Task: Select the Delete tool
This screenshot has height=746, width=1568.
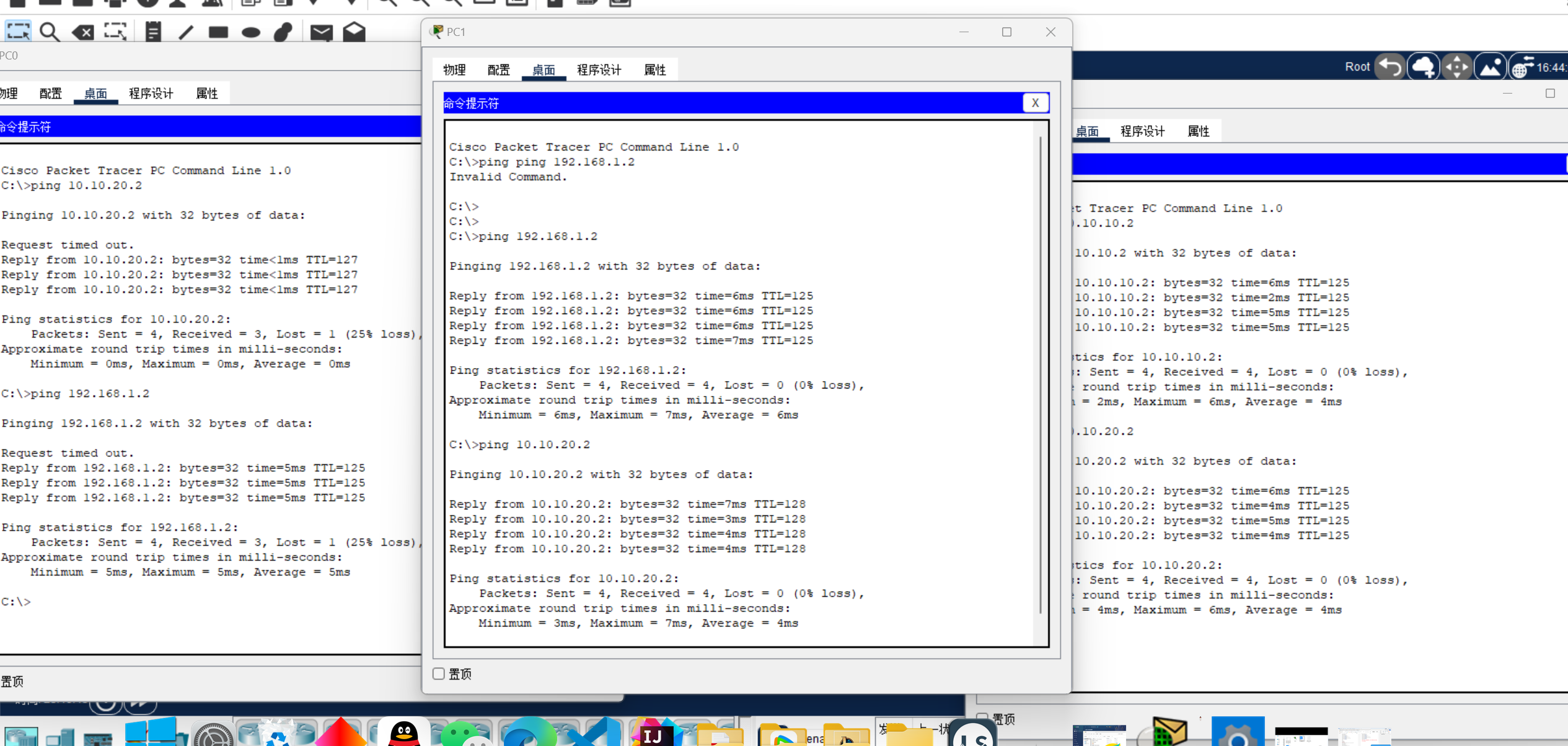Action: point(82,32)
